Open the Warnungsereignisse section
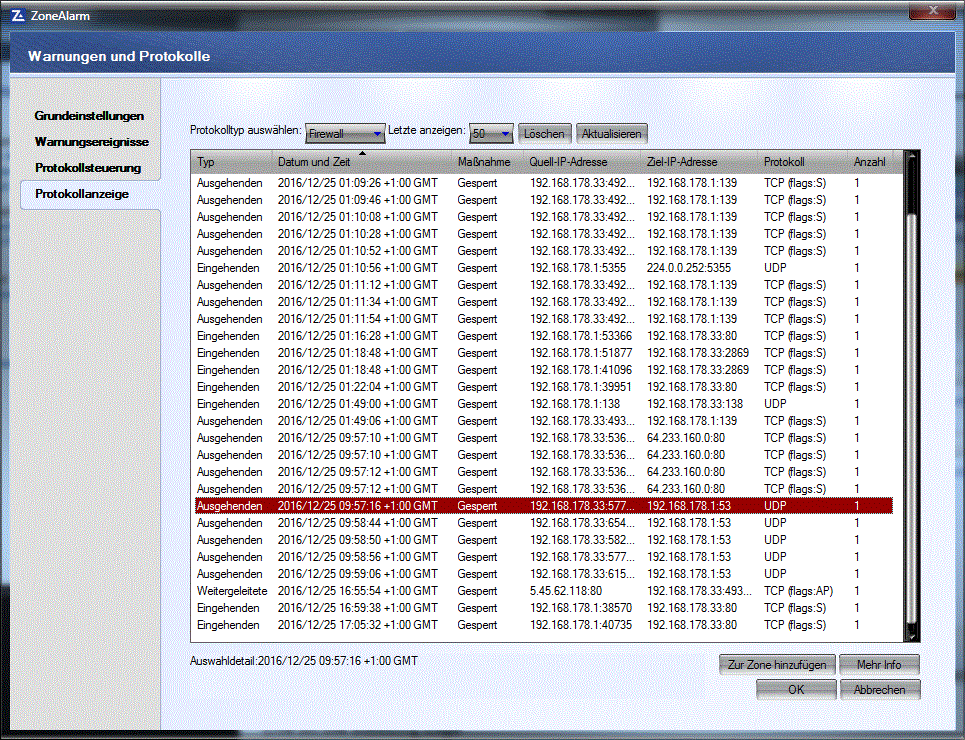 click(x=92, y=142)
